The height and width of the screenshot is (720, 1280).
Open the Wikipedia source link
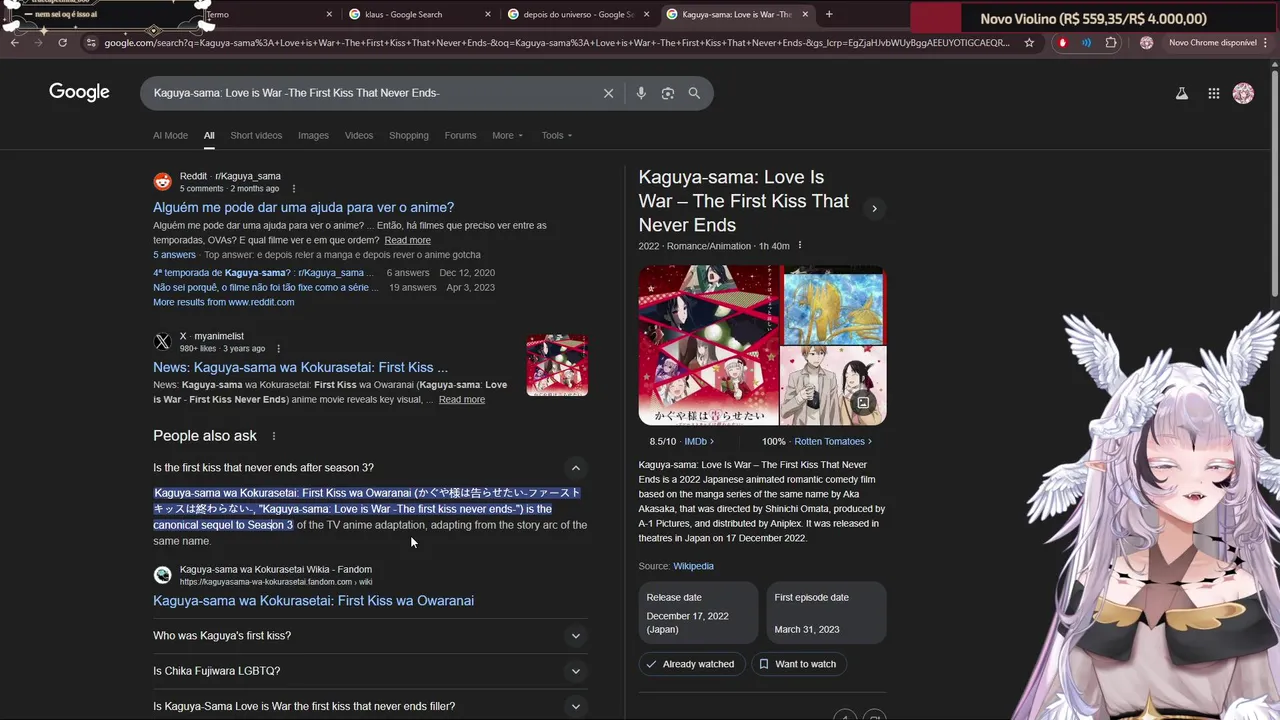pyautogui.click(x=693, y=566)
